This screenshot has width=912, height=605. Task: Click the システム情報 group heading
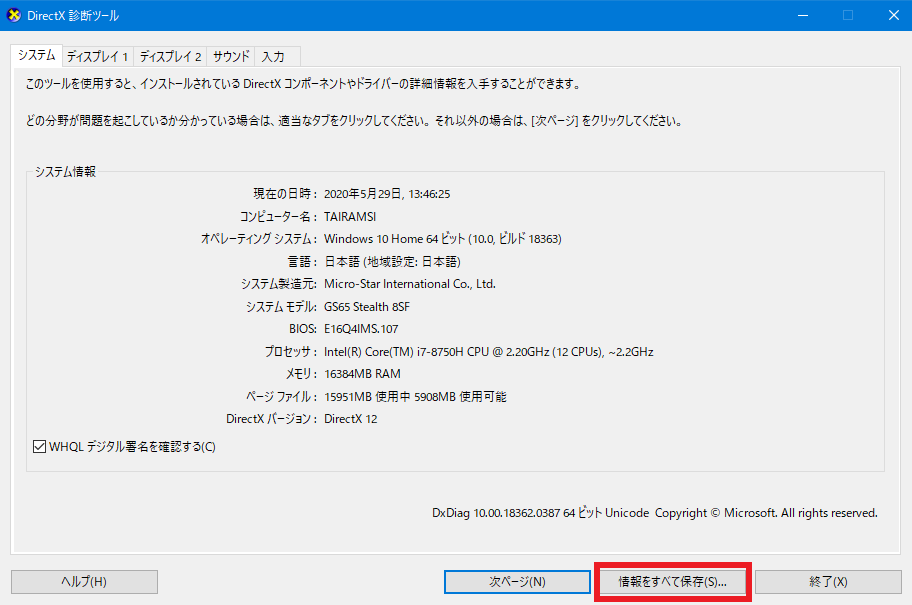tap(65, 172)
